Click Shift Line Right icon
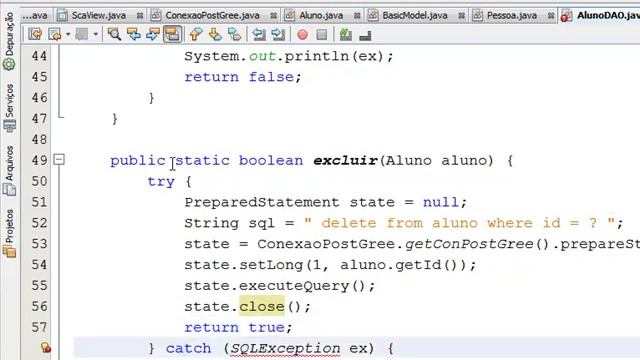This screenshot has width=640, height=360. point(278,34)
